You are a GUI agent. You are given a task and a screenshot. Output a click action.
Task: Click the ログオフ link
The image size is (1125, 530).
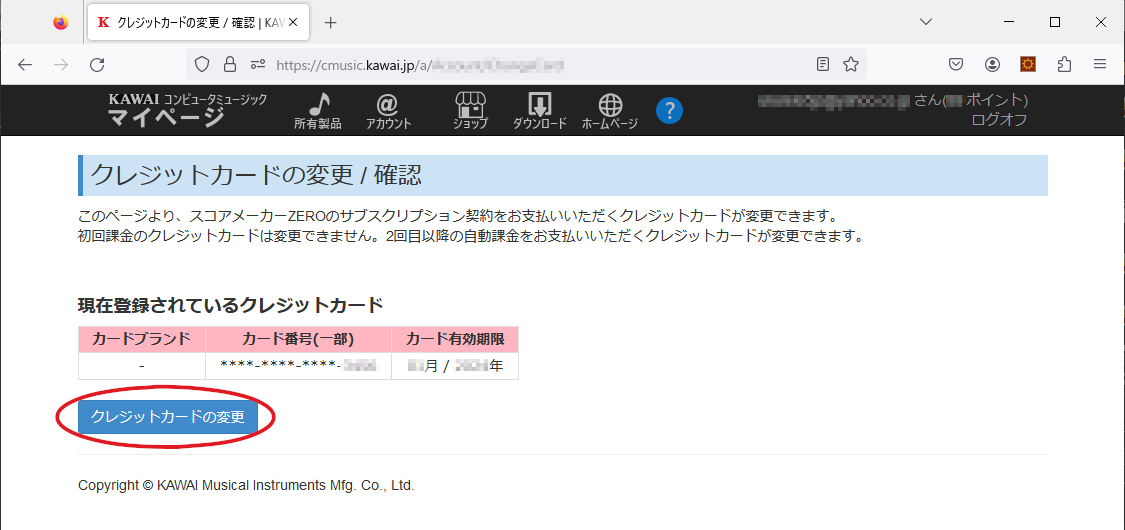tap(999, 120)
